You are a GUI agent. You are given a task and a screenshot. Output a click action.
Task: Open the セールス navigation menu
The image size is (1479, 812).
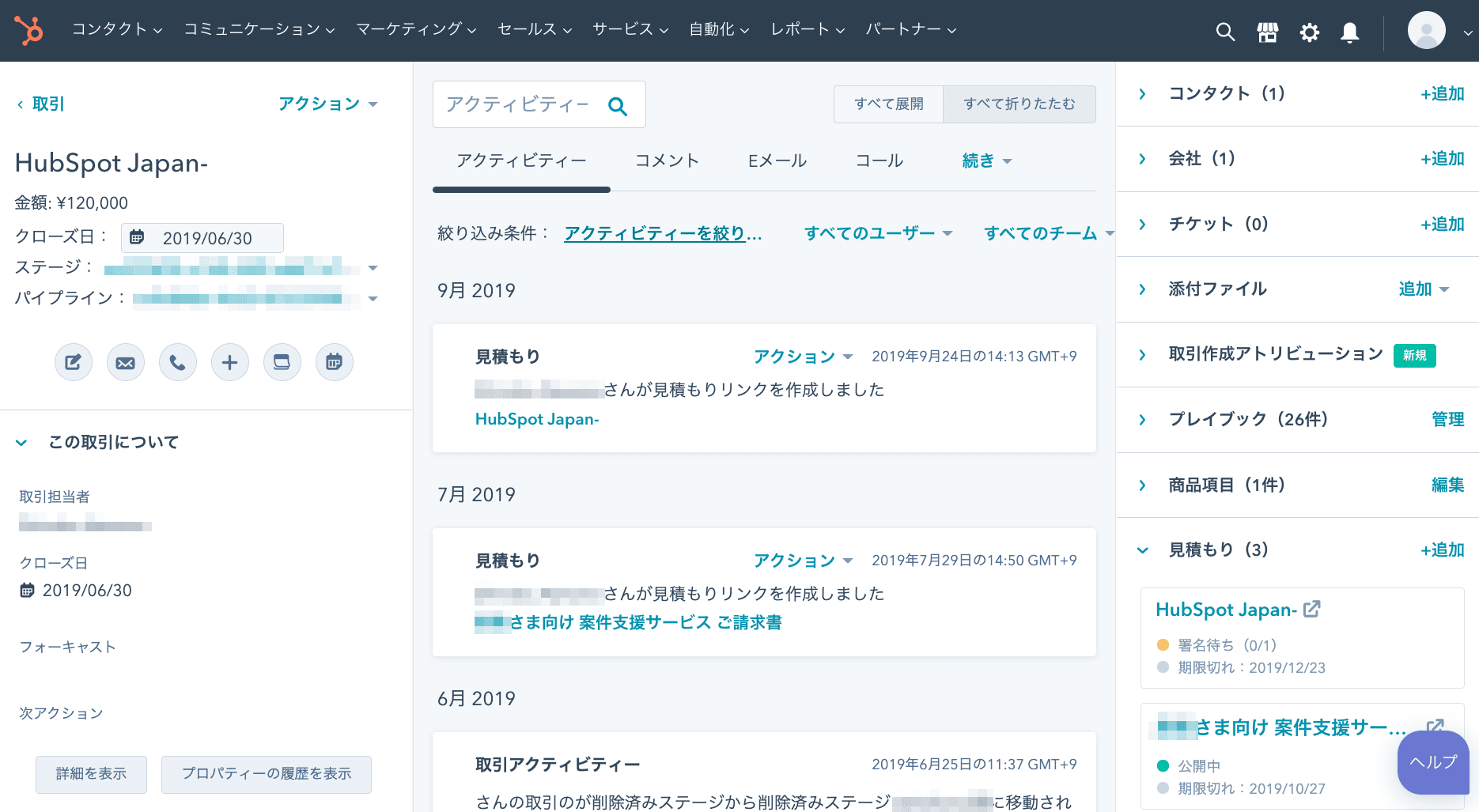(535, 29)
